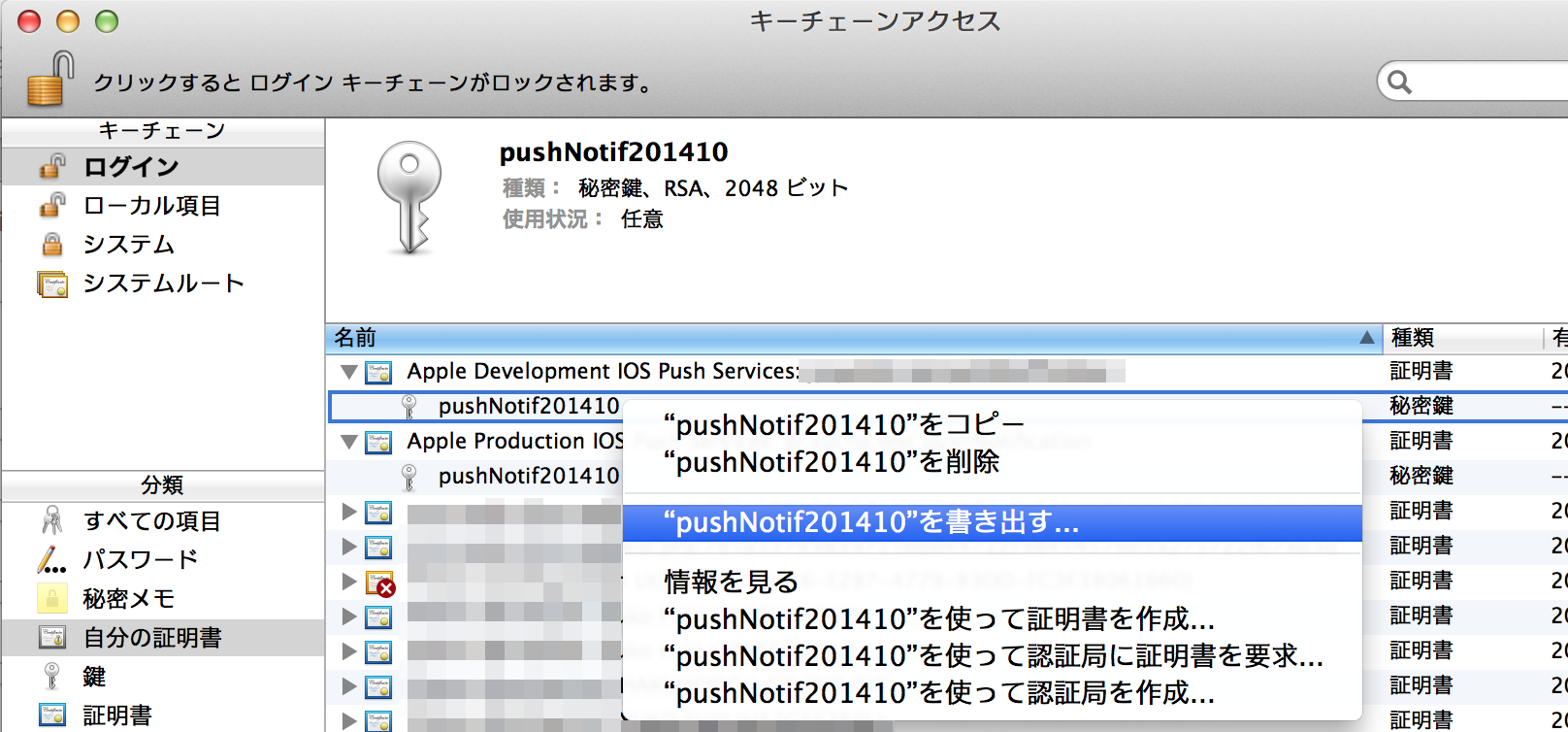
Task: Click certificate icon with red X error badge
Action: (x=380, y=582)
